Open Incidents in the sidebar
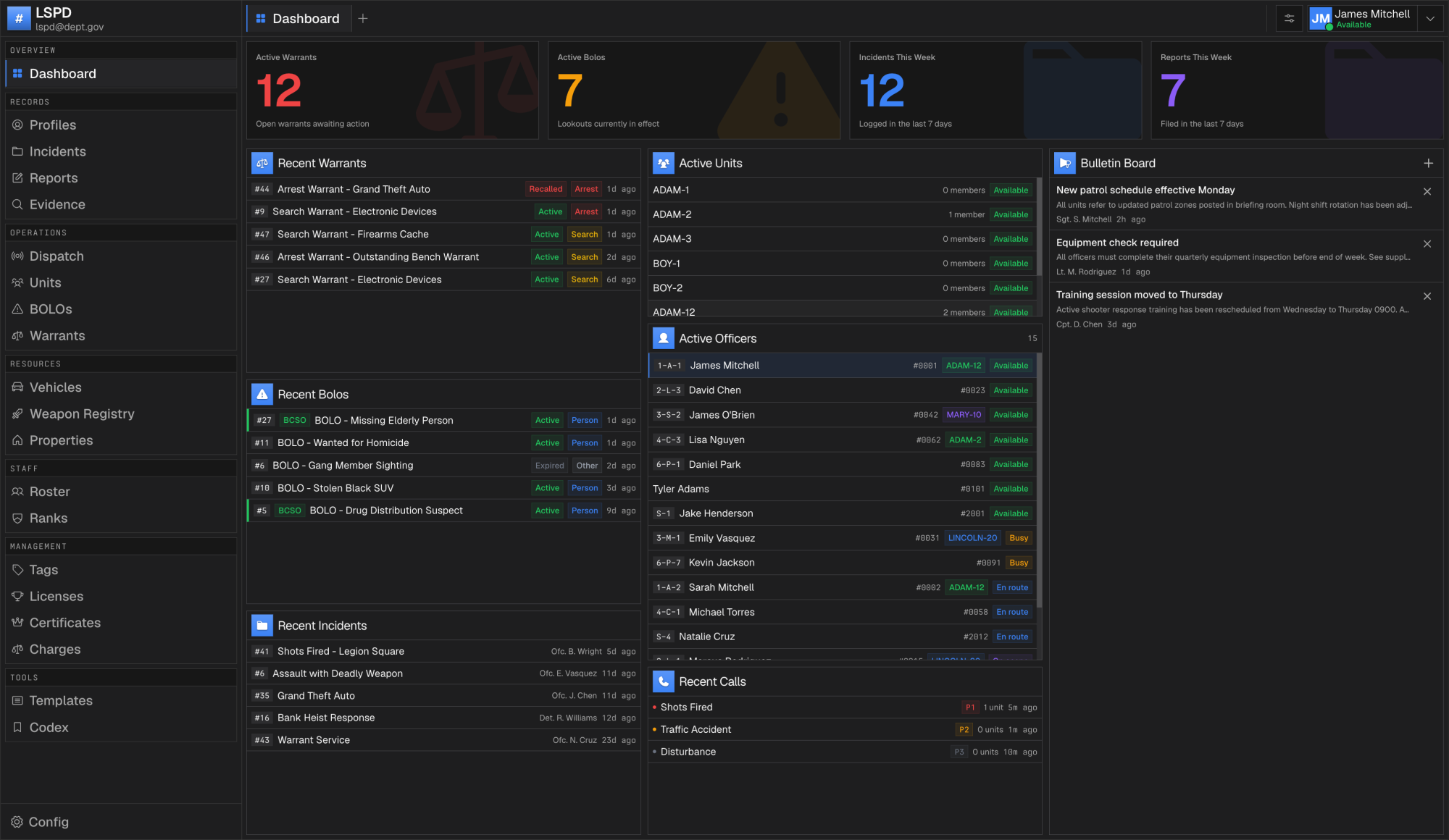Screen dimensions: 1449x840 click(121, 151)
